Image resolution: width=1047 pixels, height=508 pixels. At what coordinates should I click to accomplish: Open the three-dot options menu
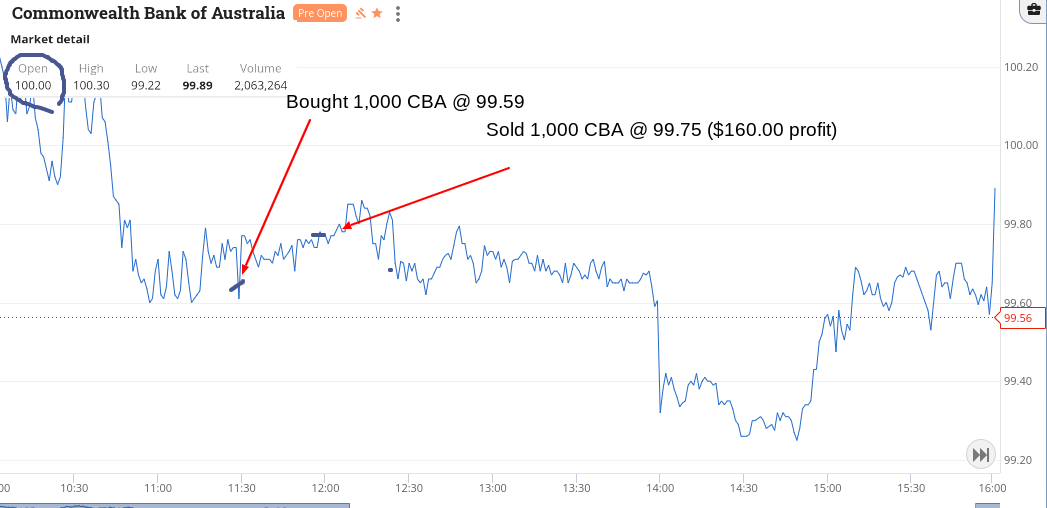coord(399,14)
